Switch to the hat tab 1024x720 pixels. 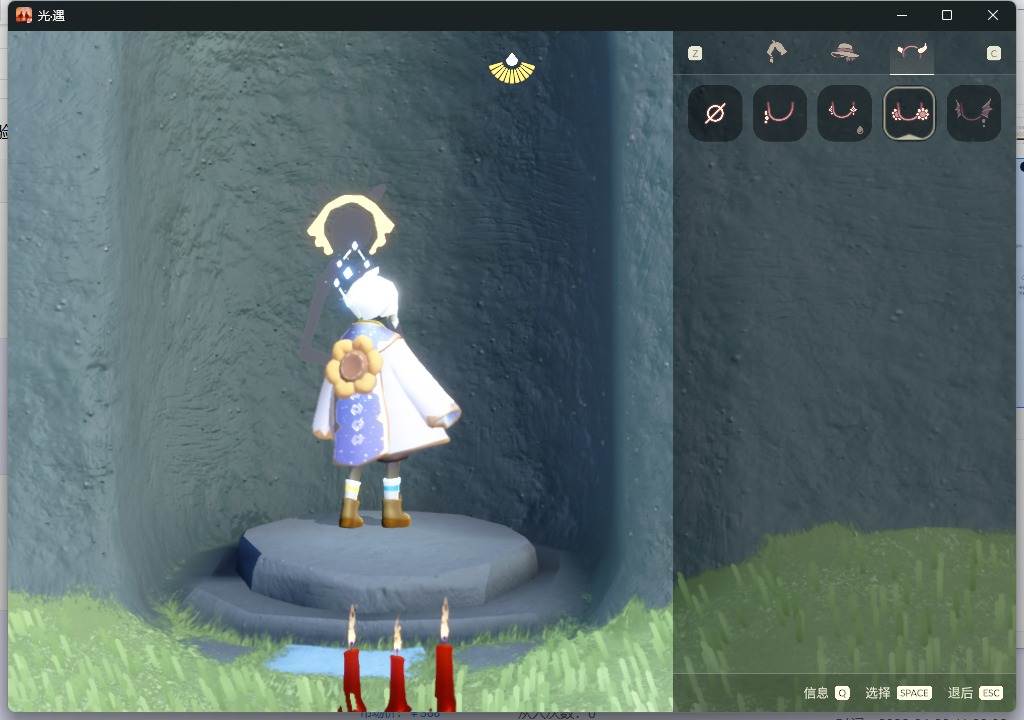[844, 52]
